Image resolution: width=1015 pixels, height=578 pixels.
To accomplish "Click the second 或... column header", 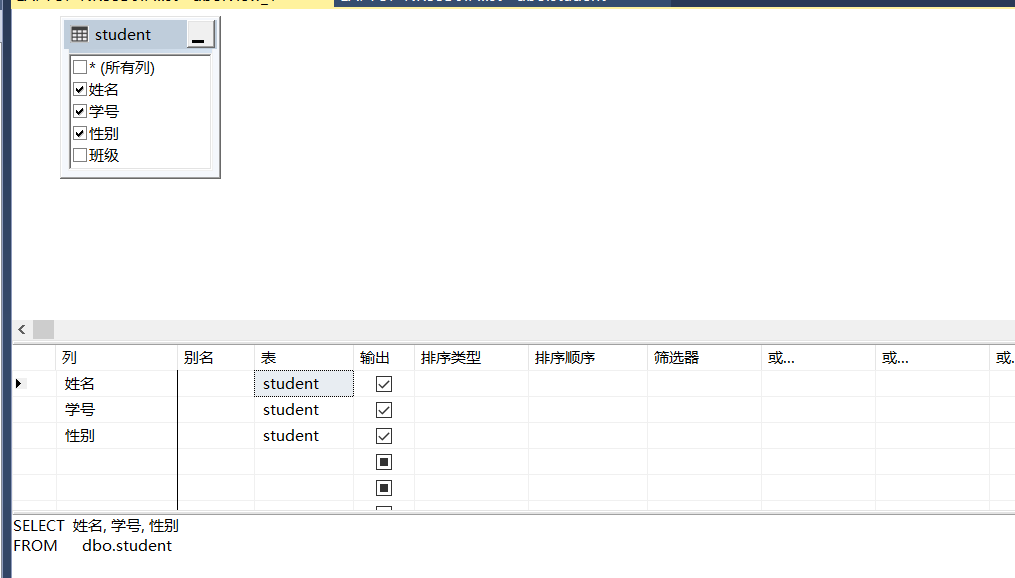I will pyautogui.click(x=932, y=357).
